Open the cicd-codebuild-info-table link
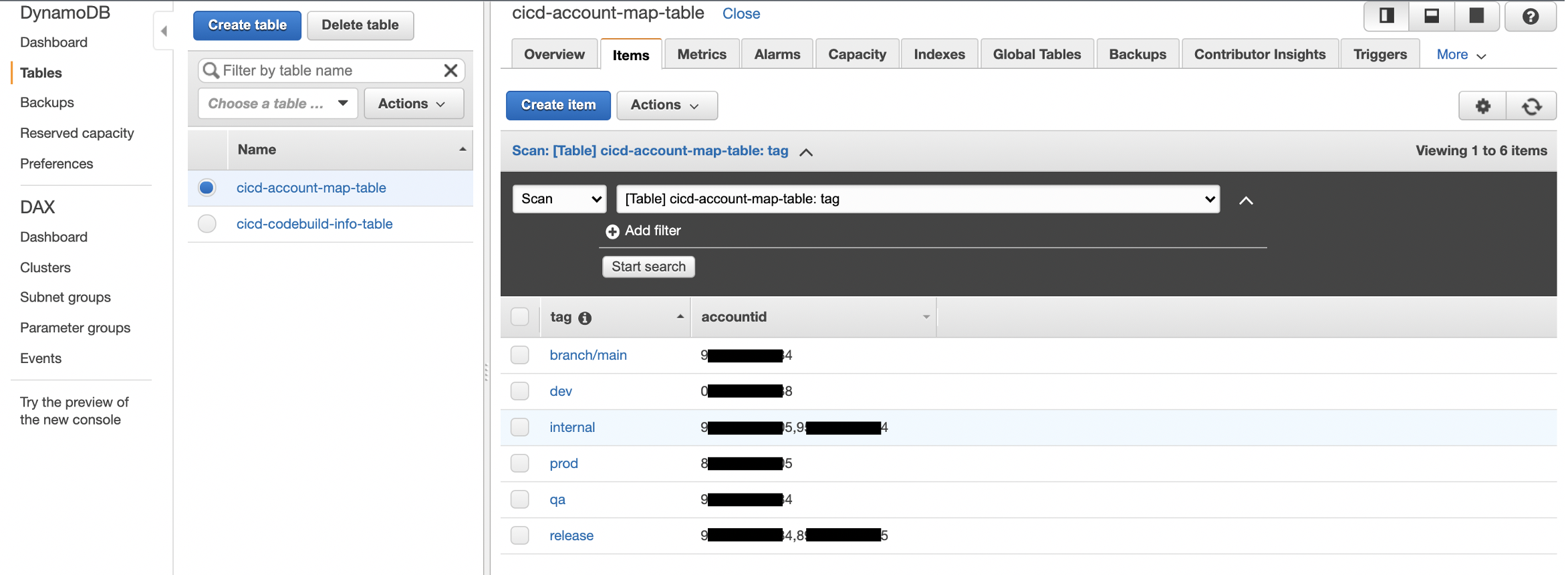 (314, 224)
